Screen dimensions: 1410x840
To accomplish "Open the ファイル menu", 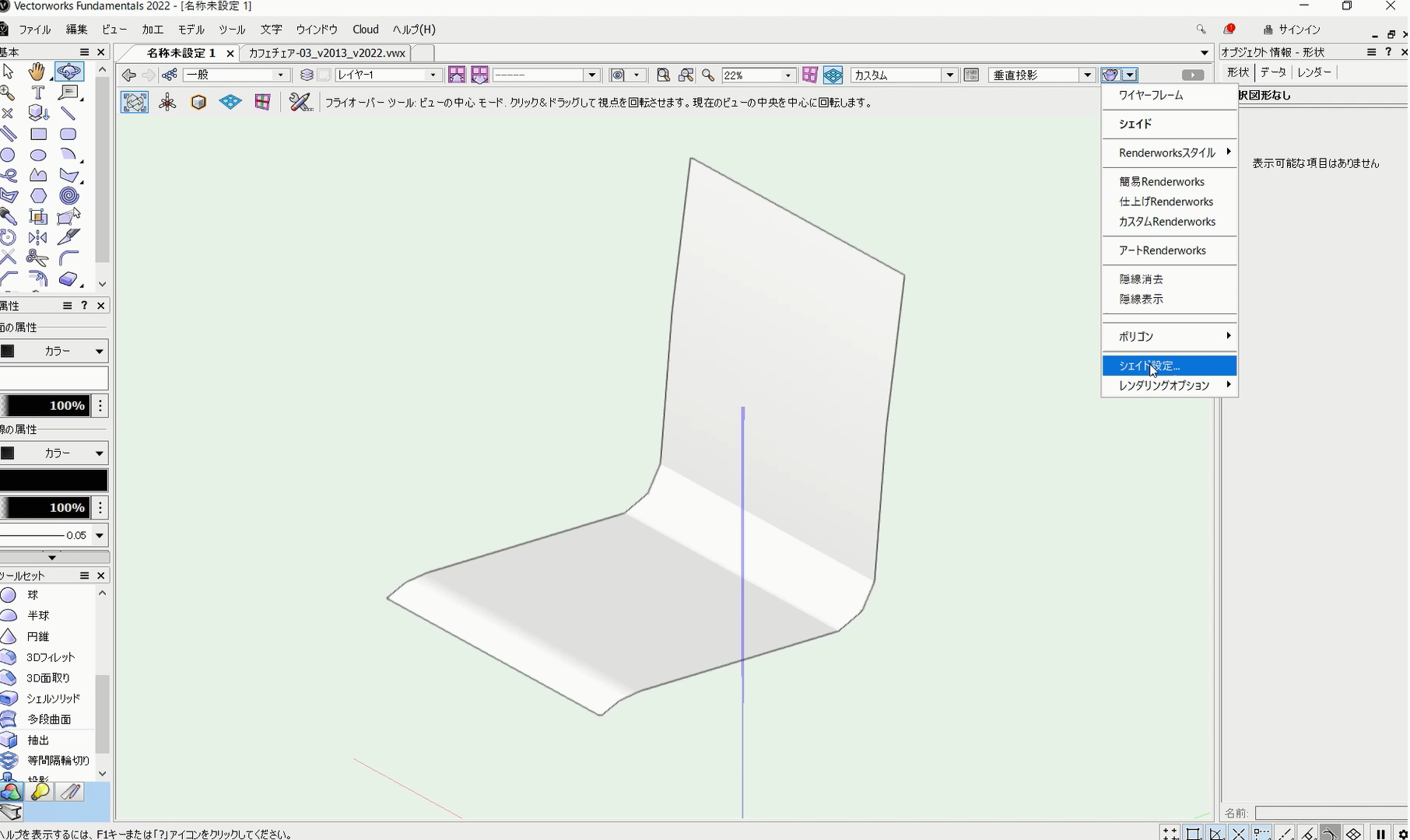I will 35,30.
